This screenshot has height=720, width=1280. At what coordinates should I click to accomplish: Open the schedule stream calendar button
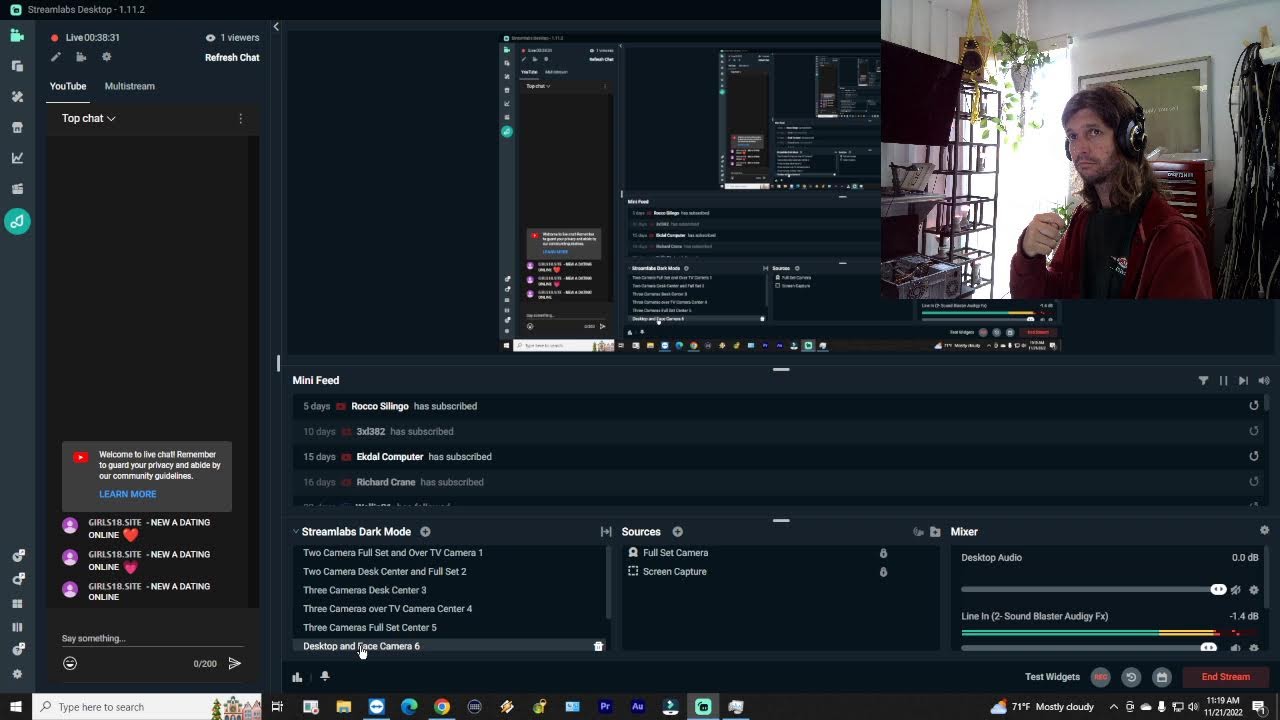(x=1161, y=677)
